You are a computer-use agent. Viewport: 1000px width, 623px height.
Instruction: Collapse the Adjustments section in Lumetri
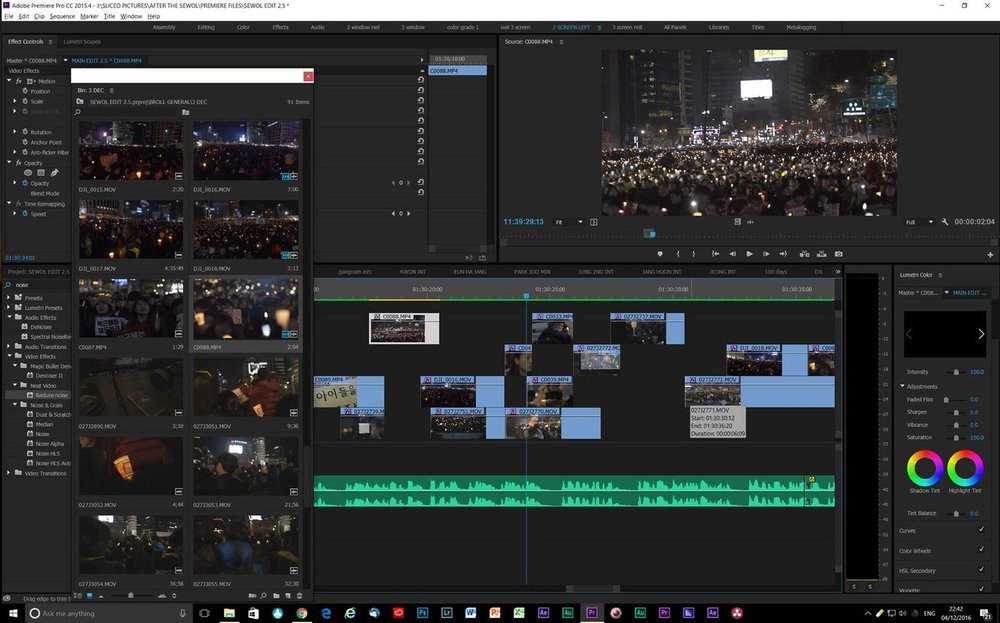coord(902,386)
